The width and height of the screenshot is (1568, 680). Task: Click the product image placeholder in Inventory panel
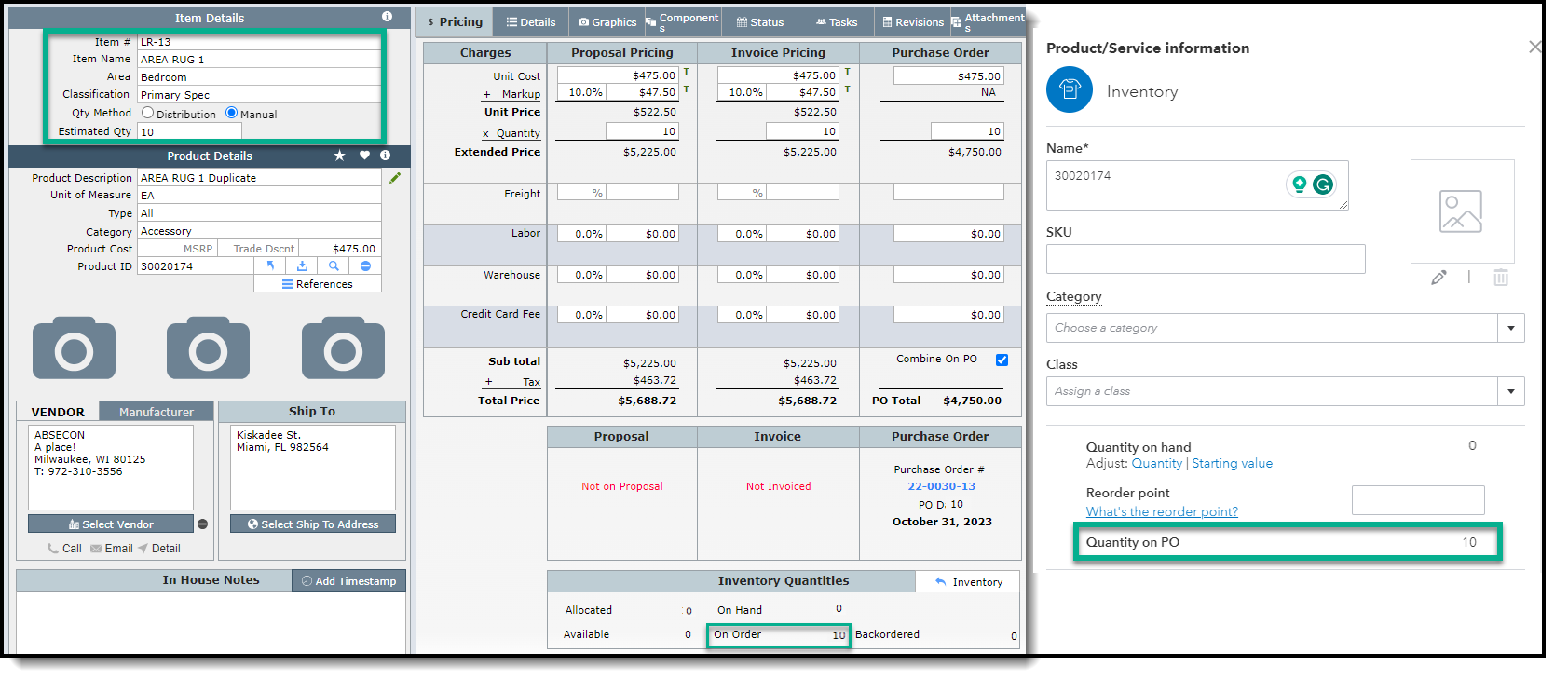[1462, 211]
